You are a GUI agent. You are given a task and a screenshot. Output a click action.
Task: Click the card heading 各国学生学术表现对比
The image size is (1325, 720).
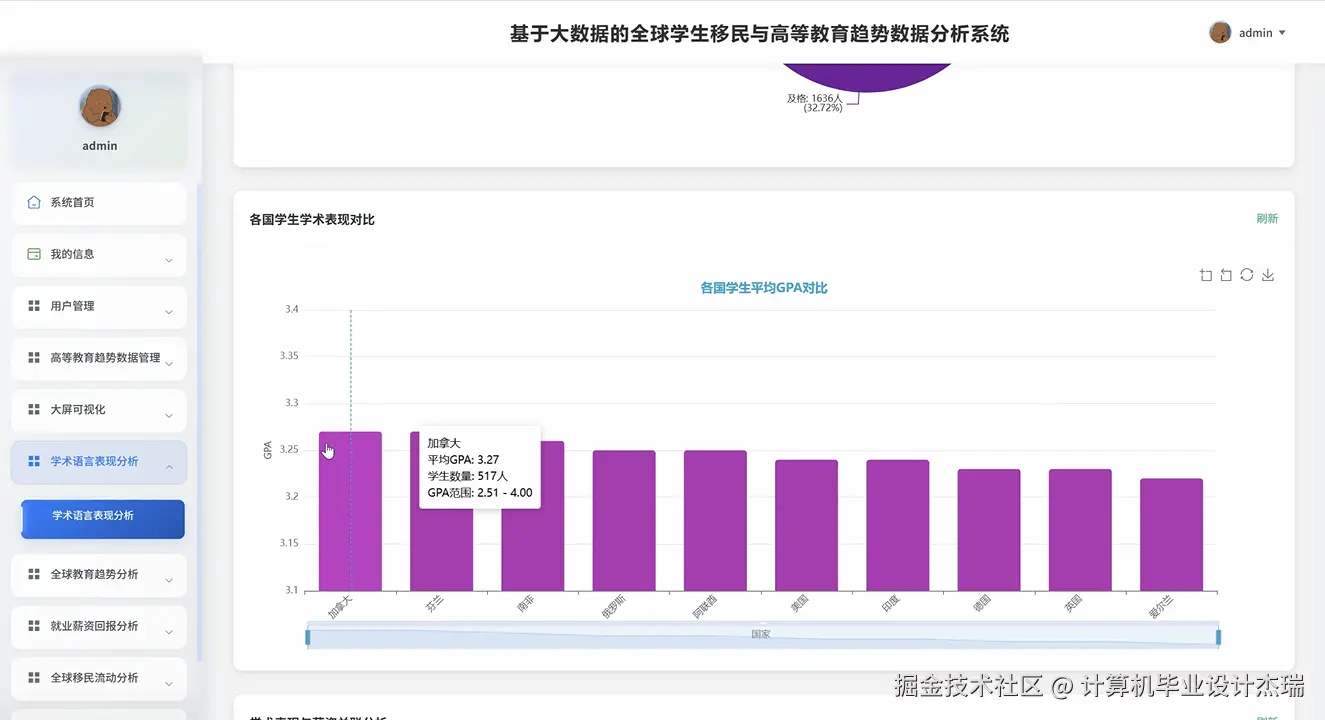click(312, 219)
